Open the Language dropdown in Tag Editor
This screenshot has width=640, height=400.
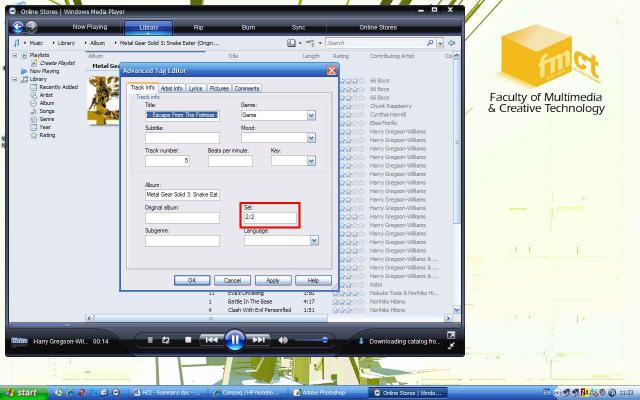click(x=314, y=241)
